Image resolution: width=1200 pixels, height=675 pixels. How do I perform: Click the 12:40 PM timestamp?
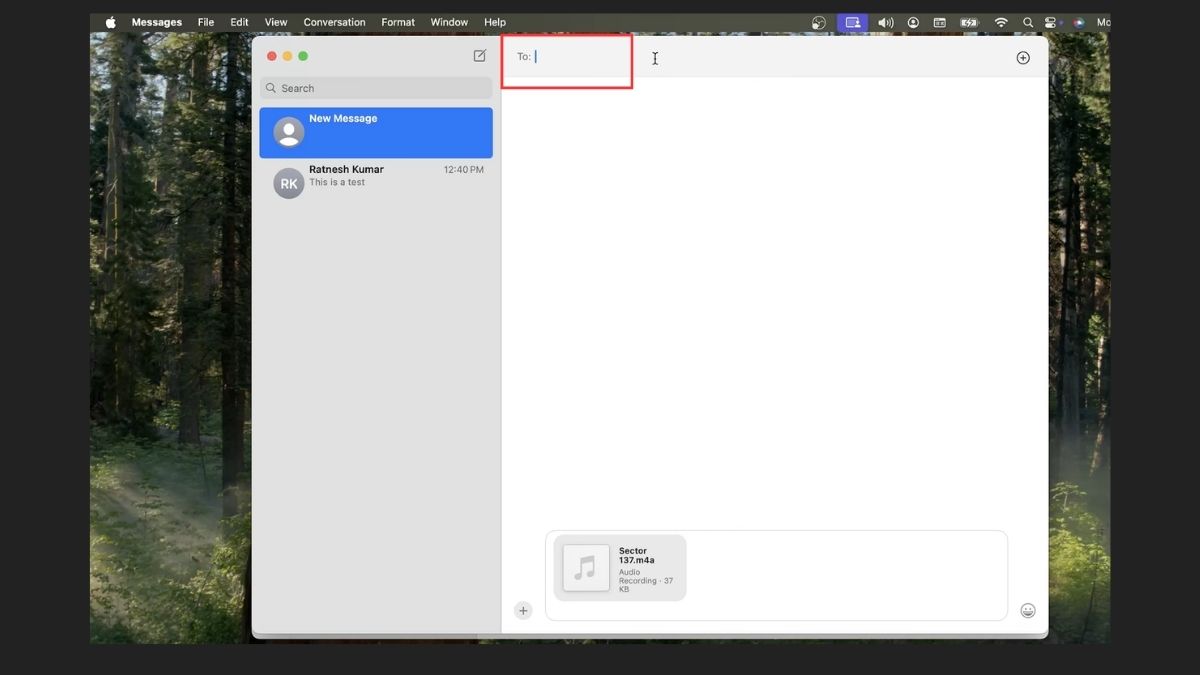[x=464, y=170]
